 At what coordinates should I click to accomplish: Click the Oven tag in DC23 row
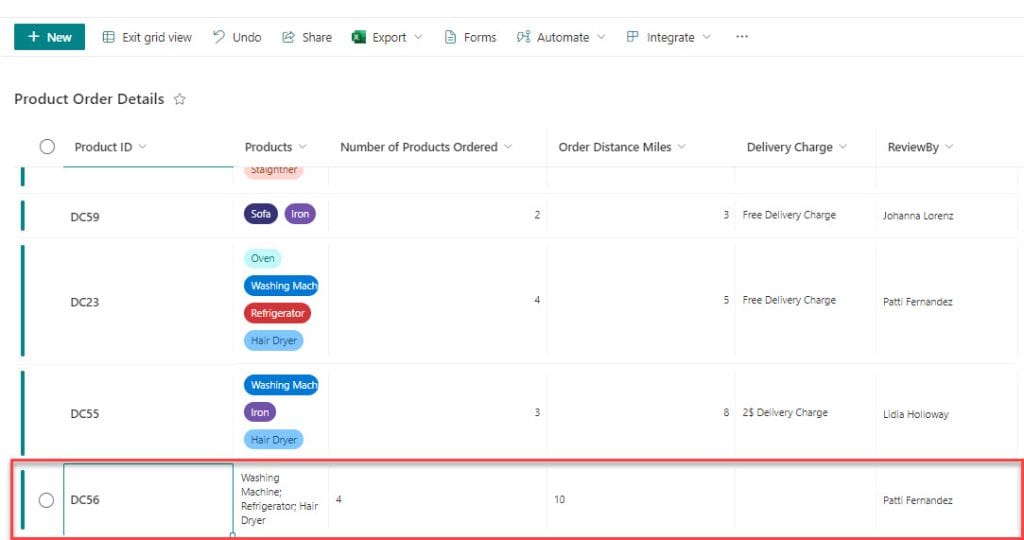263,258
